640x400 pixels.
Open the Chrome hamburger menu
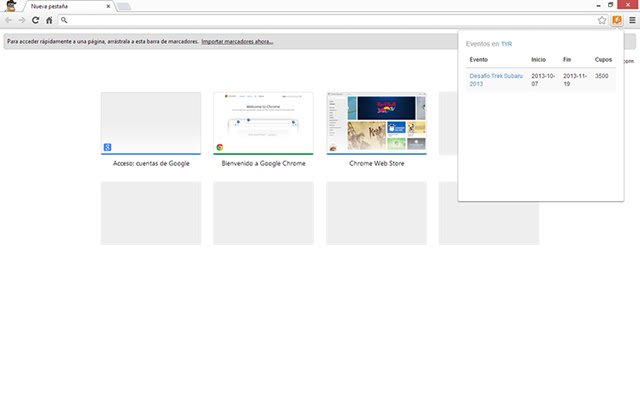[632, 20]
